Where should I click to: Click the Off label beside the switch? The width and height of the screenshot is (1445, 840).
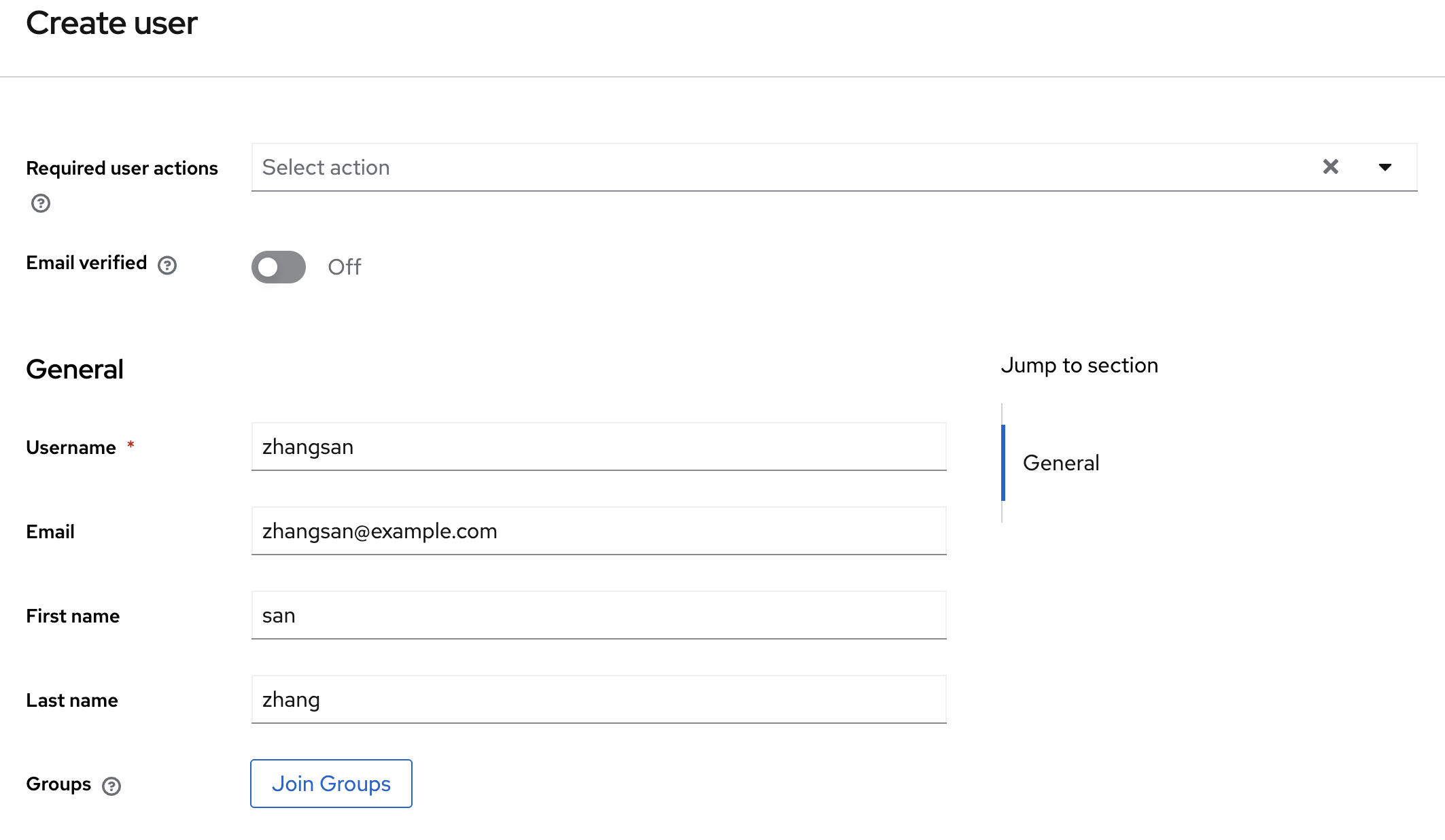pyautogui.click(x=345, y=267)
